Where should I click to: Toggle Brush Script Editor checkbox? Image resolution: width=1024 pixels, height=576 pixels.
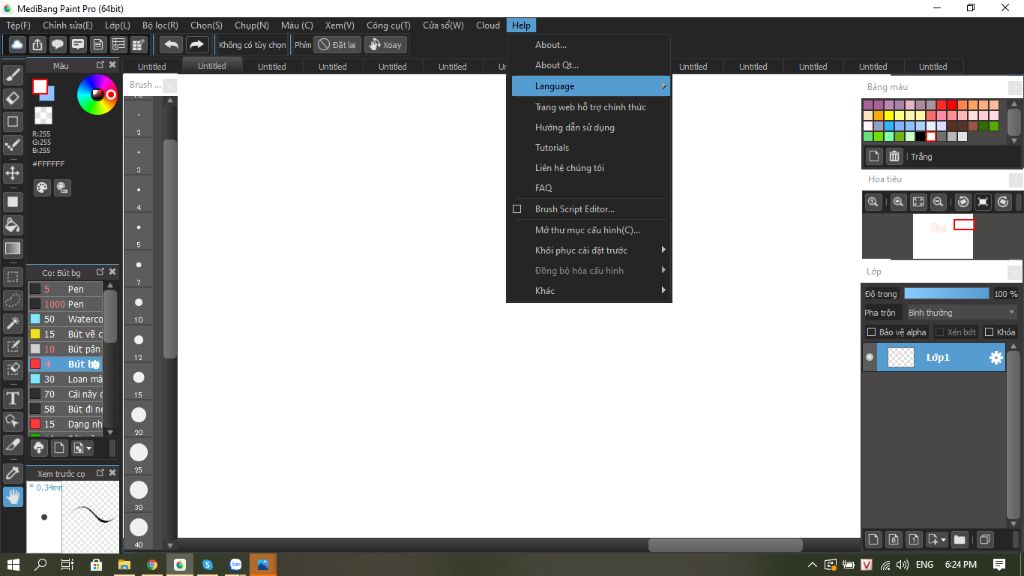pos(517,209)
